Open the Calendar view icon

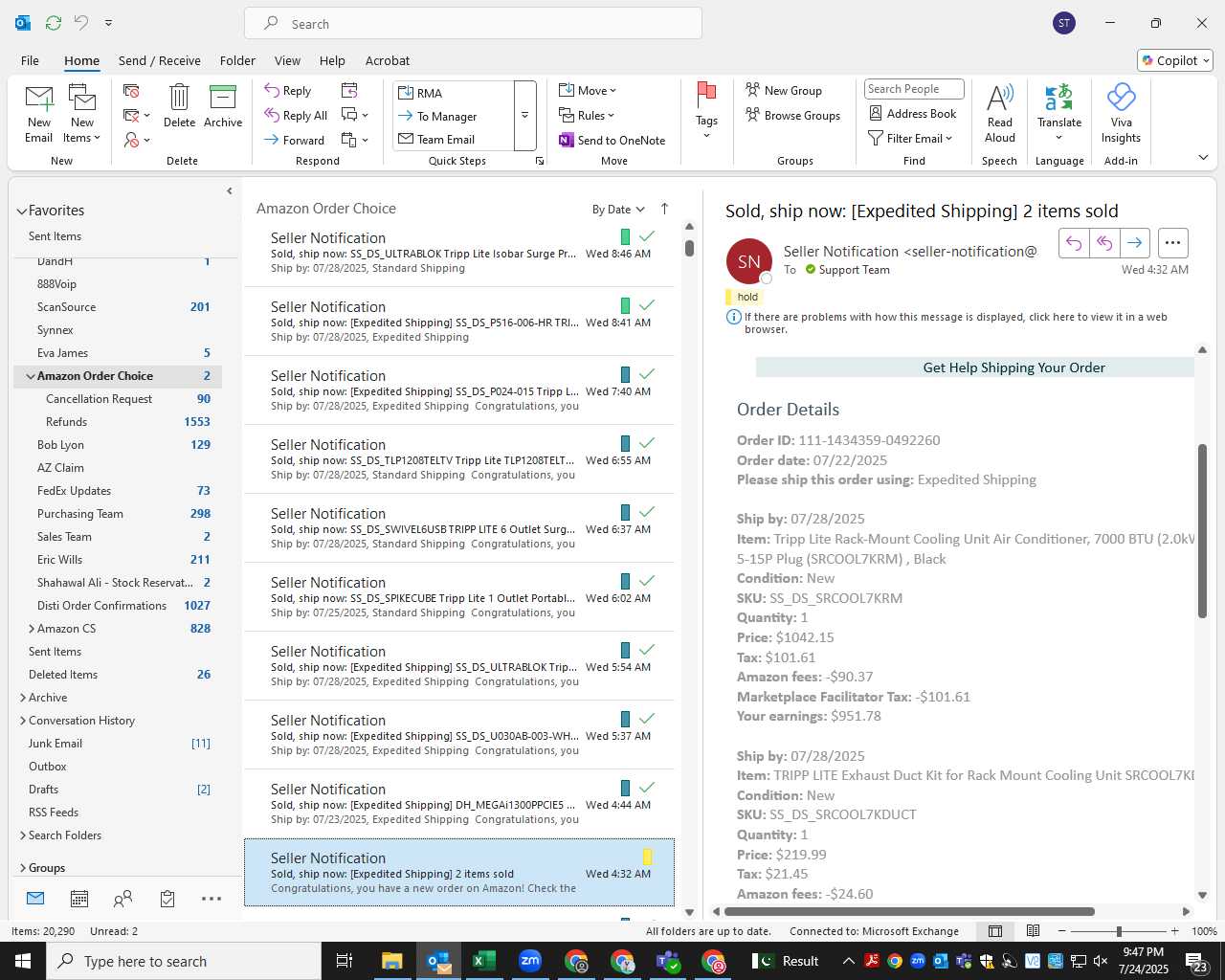click(x=79, y=899)
